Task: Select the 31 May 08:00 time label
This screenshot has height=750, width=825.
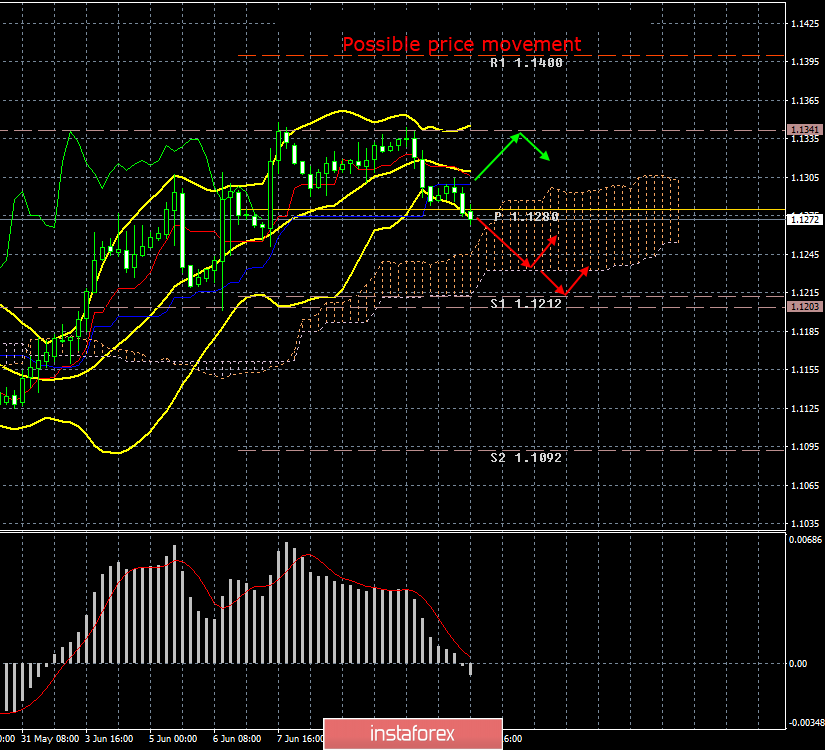Action: click(48, 740)
